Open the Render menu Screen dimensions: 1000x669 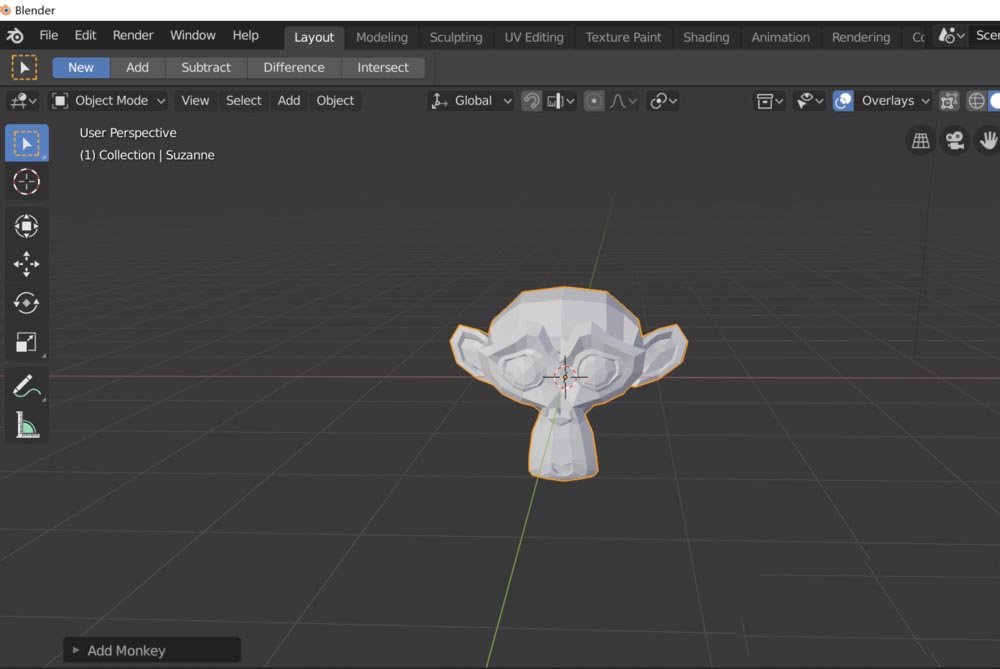133,34
